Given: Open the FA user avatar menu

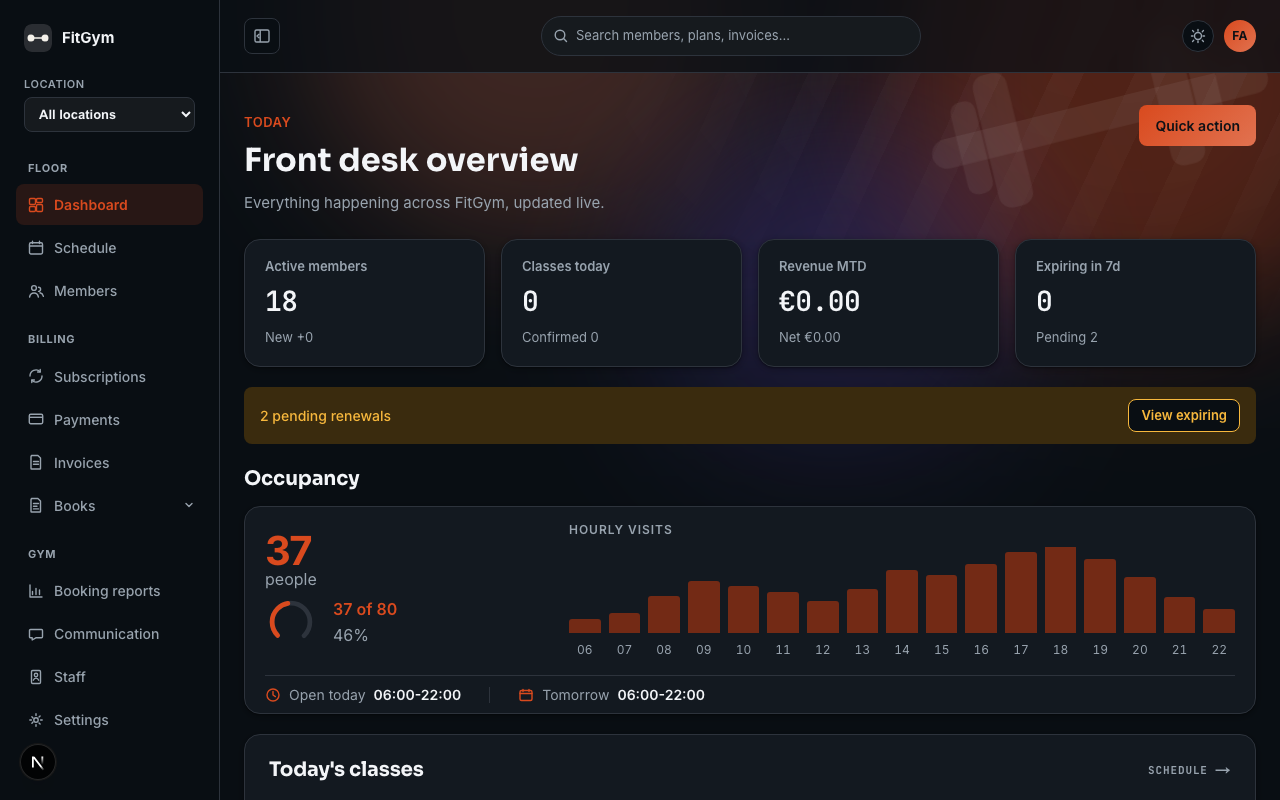Looking at the screenshot, I should (1240, 36).
